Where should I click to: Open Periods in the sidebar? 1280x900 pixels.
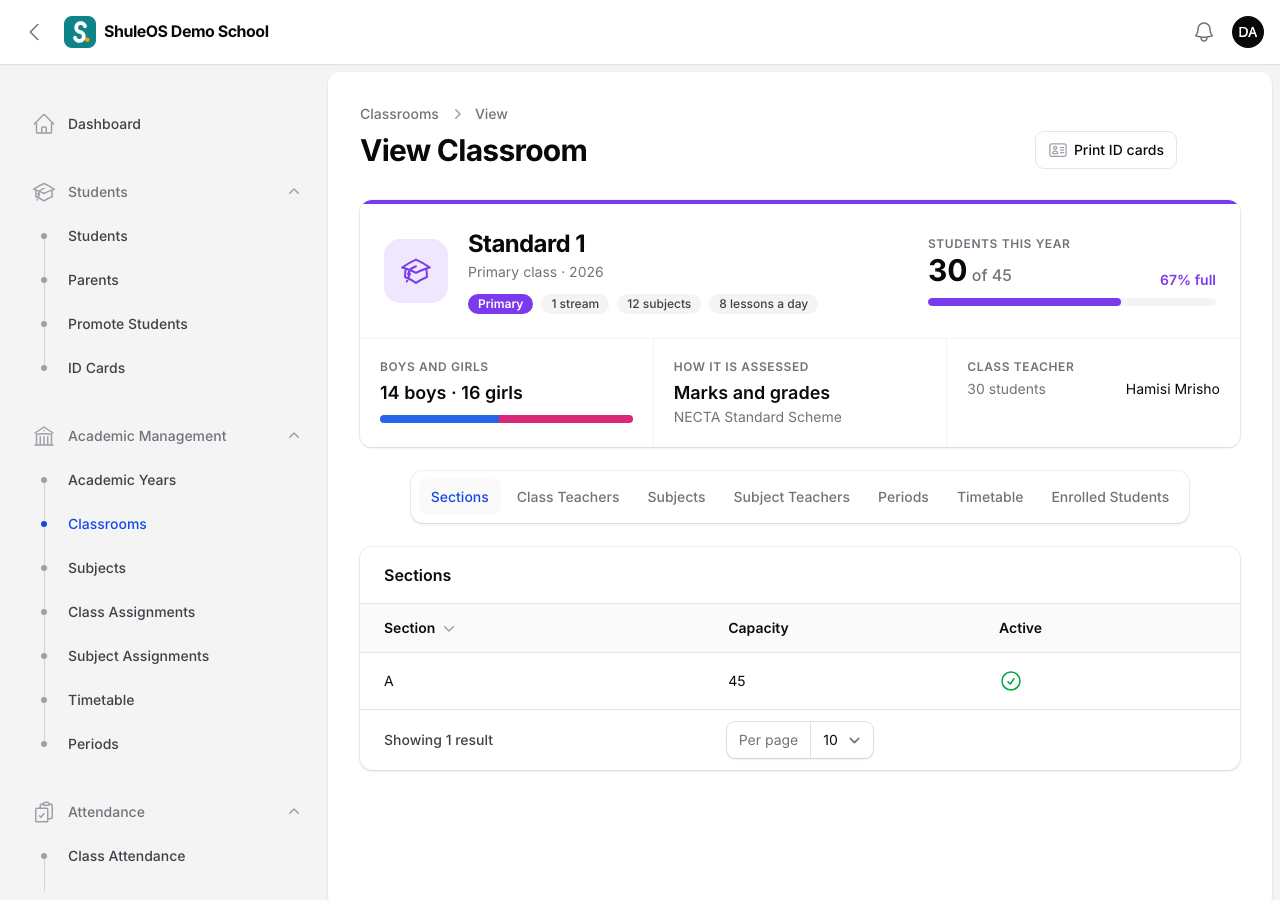93,744
